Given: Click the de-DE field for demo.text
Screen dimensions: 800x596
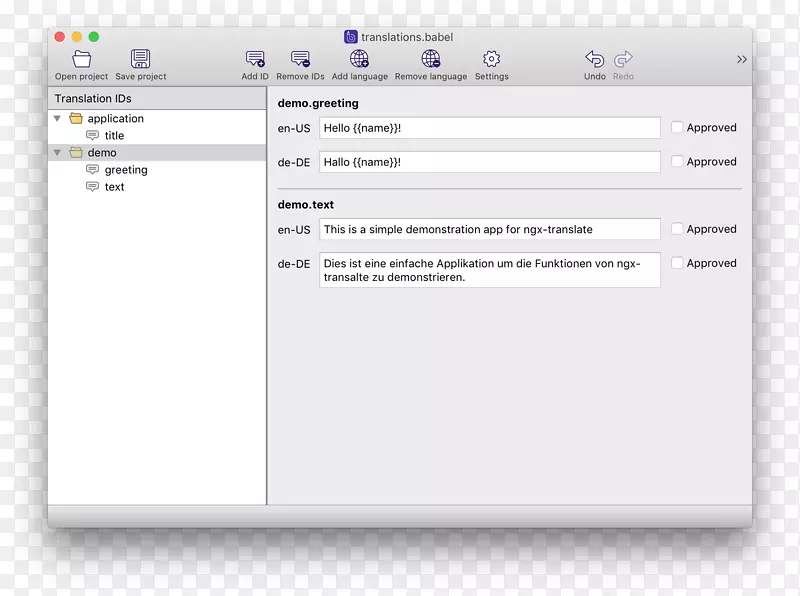Looking at the screenshot, I should click(489, 270).
